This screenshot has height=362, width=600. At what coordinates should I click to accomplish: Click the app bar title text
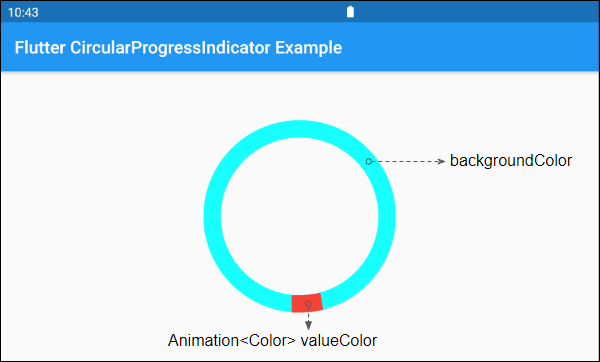178,47
